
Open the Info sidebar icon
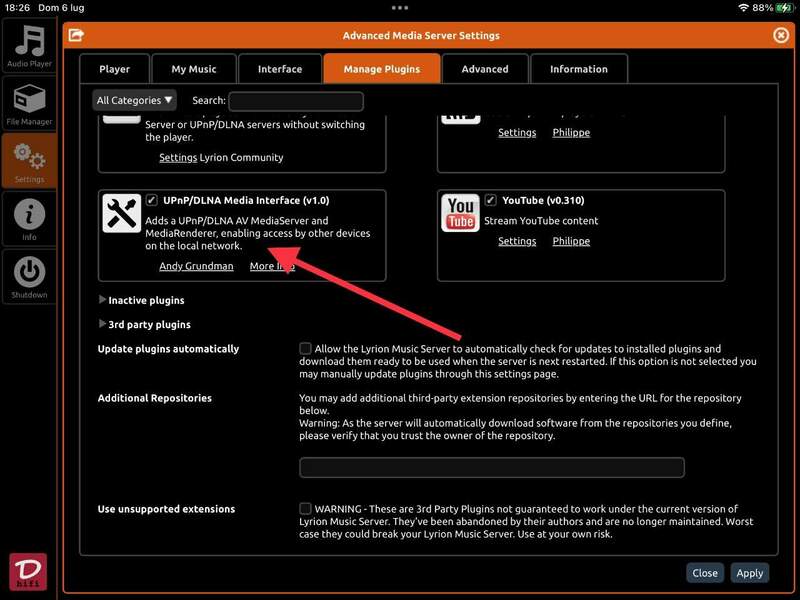coord(29,217)
